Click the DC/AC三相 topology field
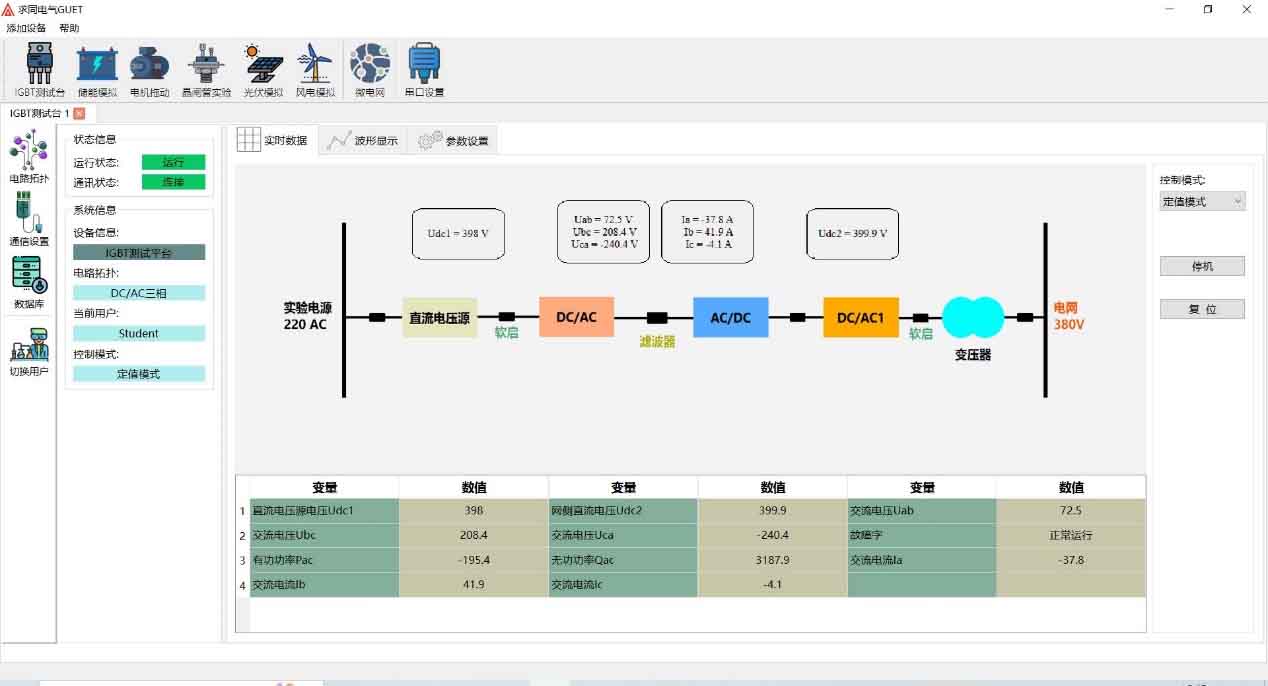1268x686 pixels. pos(139,293)
